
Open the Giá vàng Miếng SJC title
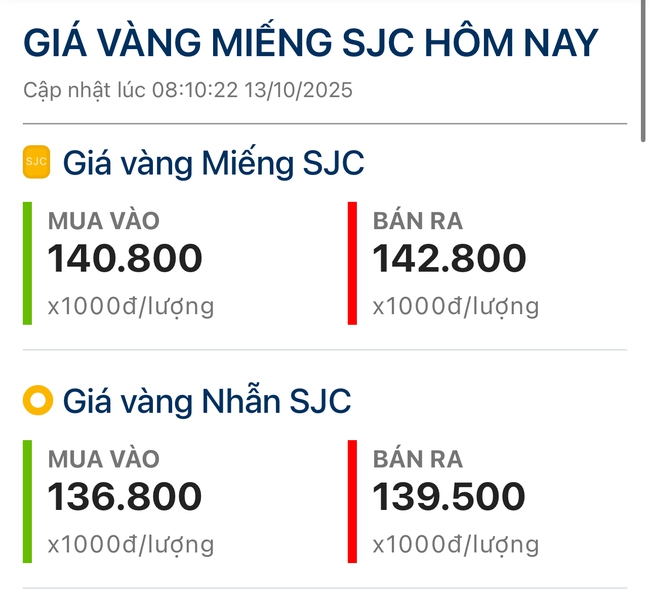213,162
